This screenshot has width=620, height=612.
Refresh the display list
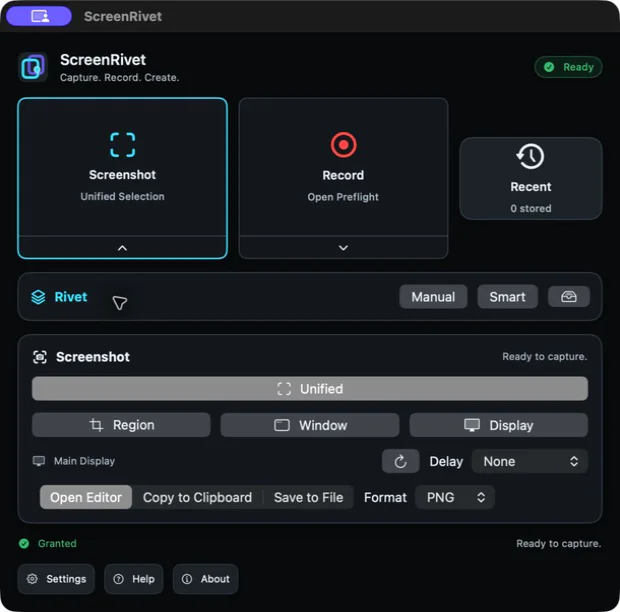401,461
